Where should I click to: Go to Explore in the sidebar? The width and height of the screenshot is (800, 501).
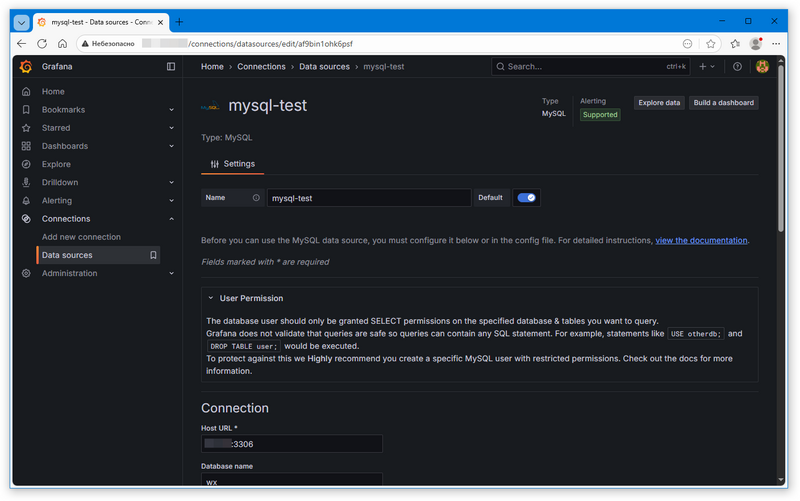click(x=56, y=164)
